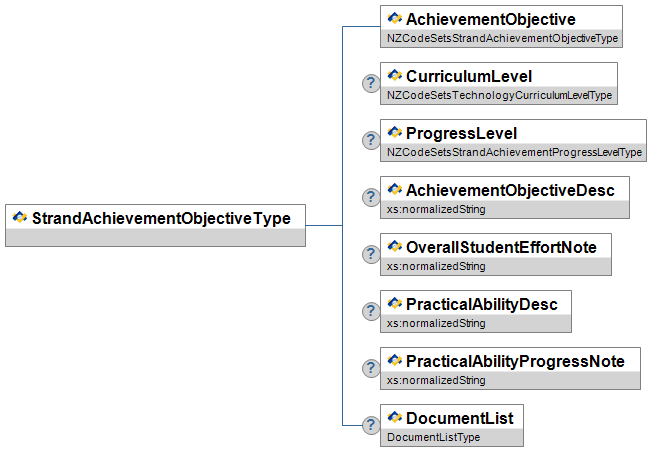The image size is (669, 451).
Task: Click the question mark beside OverallStudentEffortNote
Action: click(370, 255)
